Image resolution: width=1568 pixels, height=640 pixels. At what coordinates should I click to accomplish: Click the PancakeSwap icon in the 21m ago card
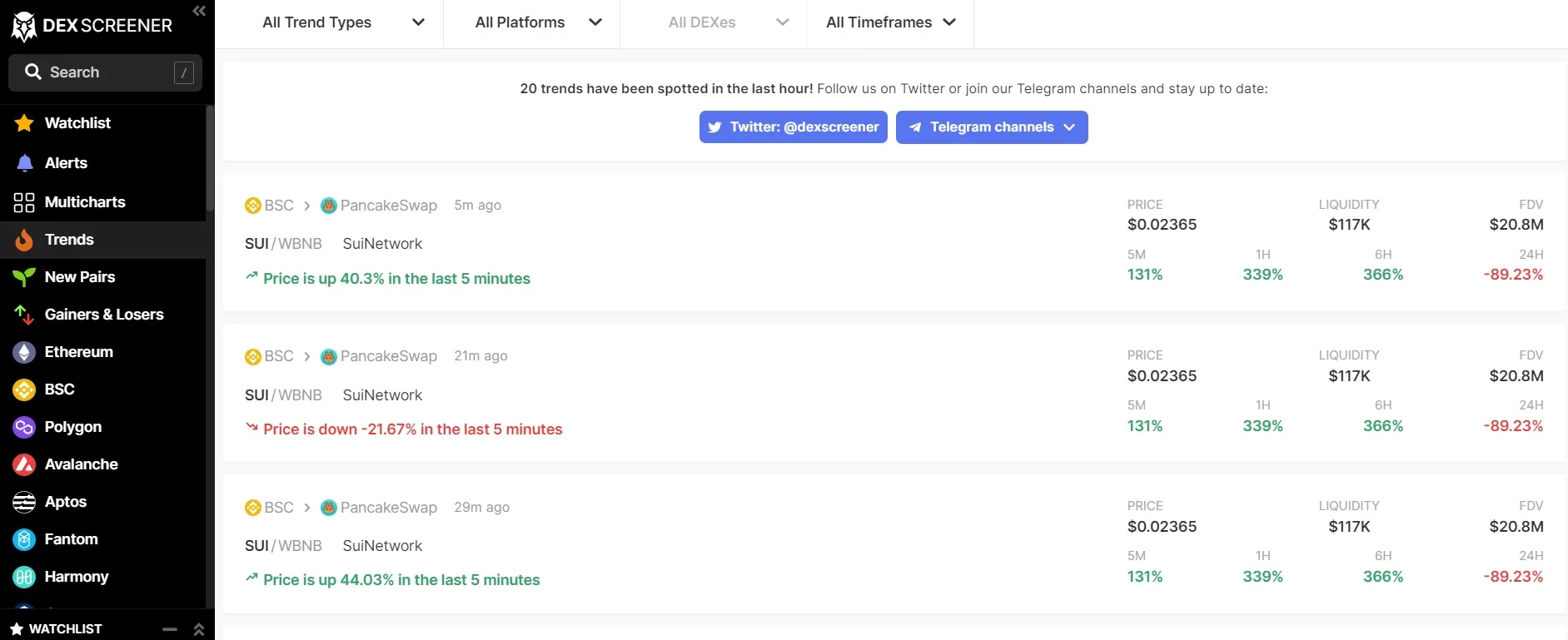[x=329, y=357]
